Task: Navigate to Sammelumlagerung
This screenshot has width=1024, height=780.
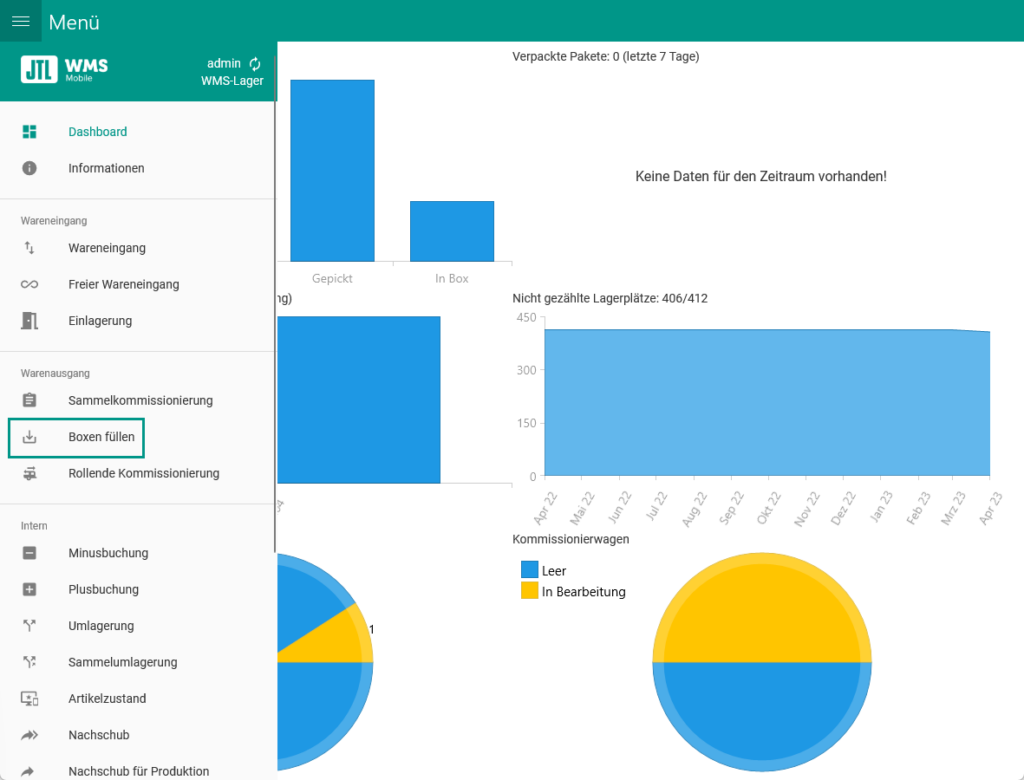Action: tap(121, 661)
